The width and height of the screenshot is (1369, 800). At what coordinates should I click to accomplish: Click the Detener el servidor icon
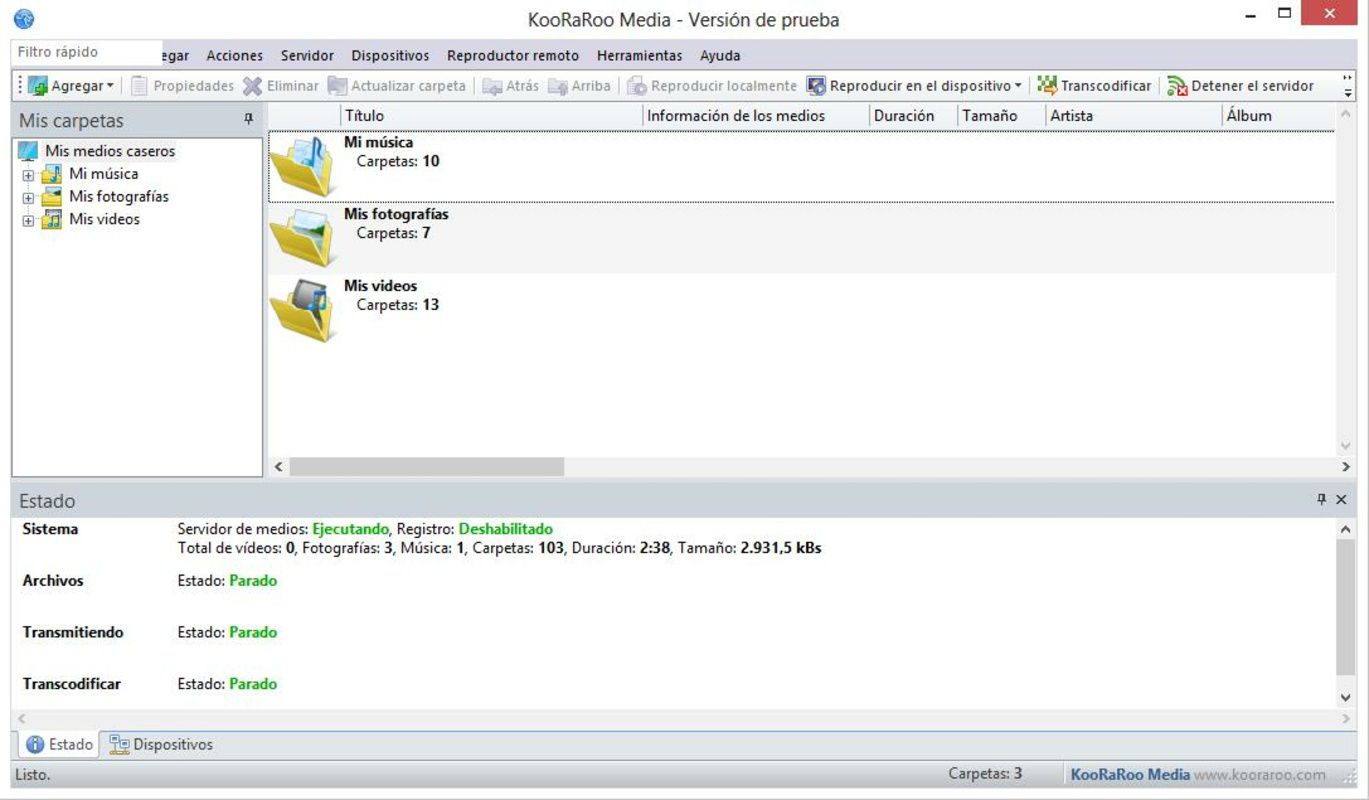(1177, 86)
